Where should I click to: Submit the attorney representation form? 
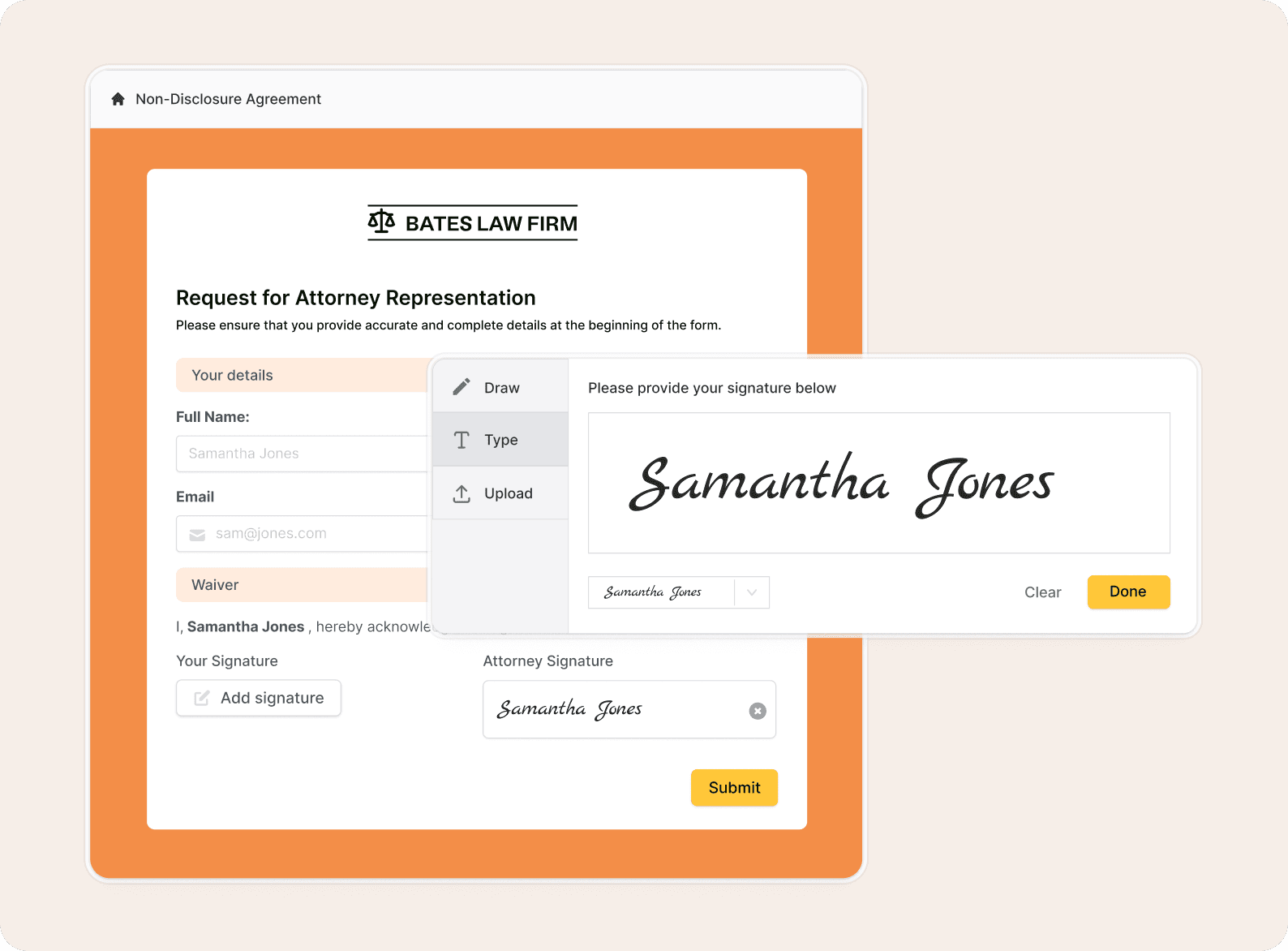tap(734, 788)
